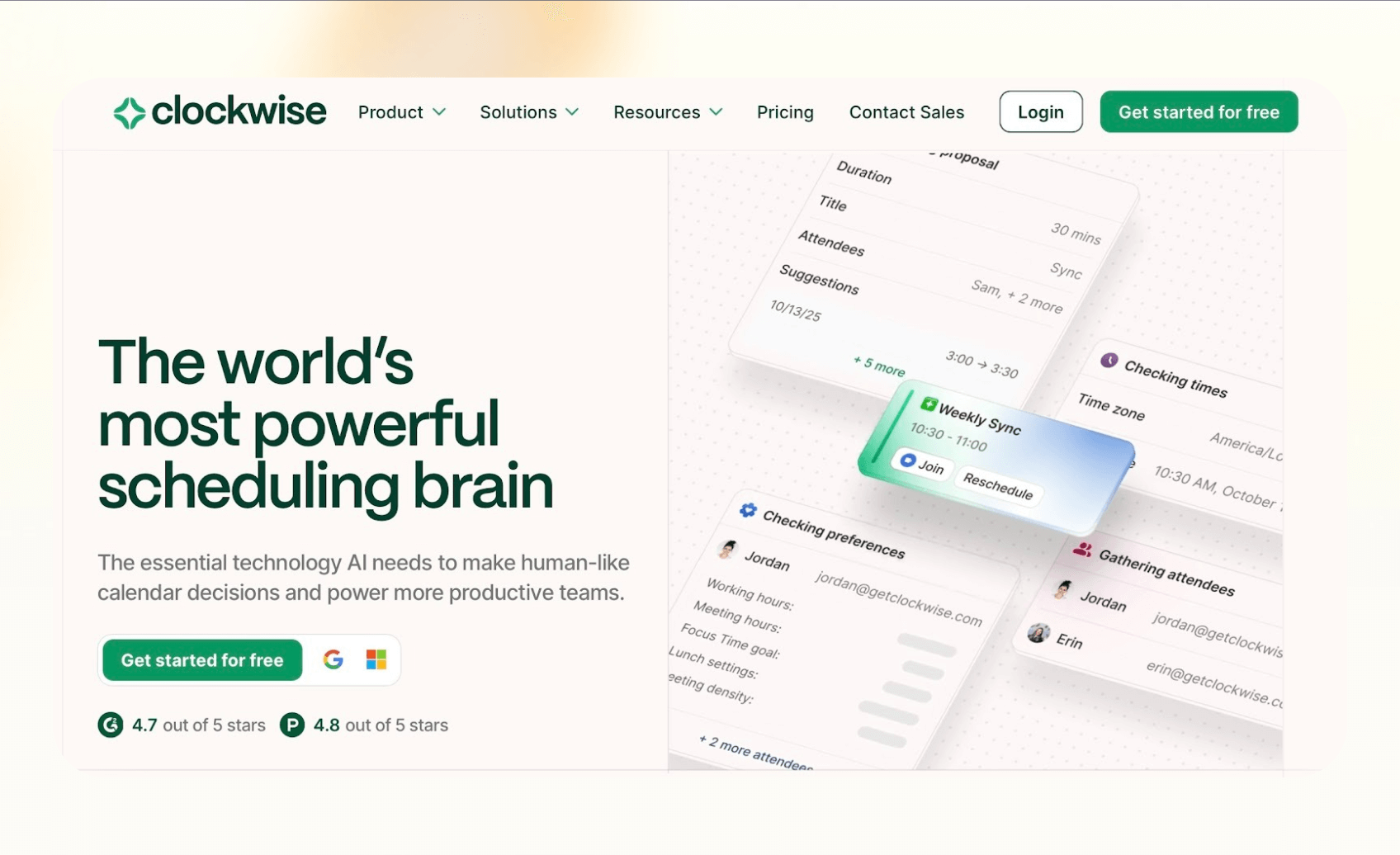Click the Checking preferences gear icon
The height and width of the screenshot is (855, 1400).
coord(748,511)
